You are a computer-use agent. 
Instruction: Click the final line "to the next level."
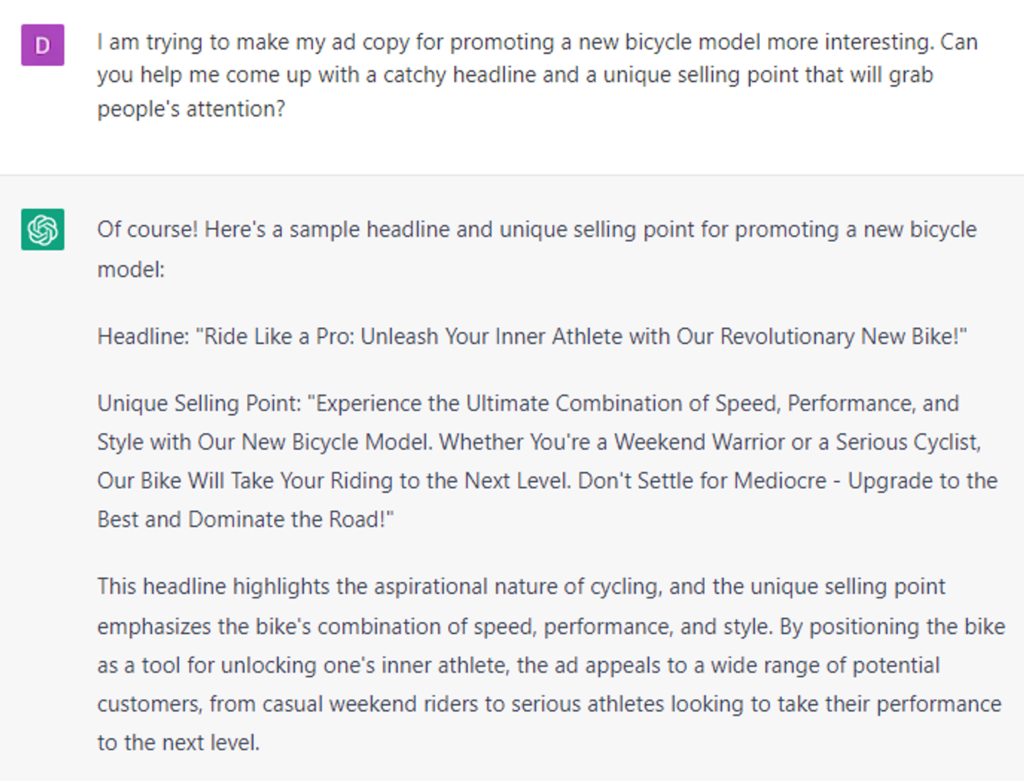point(176,743)
